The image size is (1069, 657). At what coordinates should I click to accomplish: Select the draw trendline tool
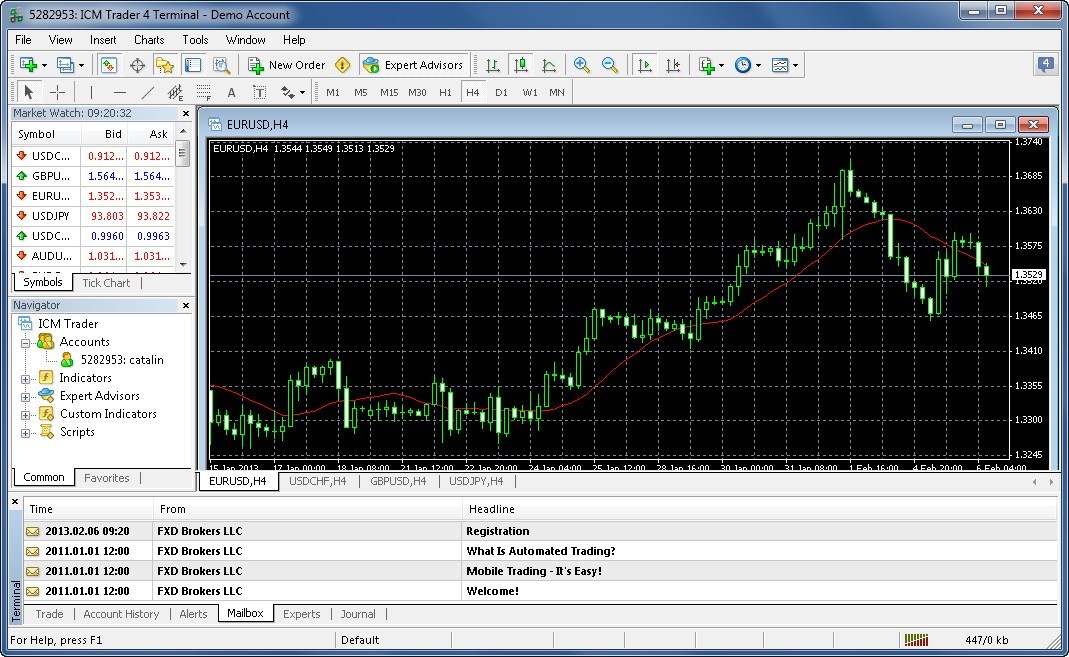pos(148,92)
